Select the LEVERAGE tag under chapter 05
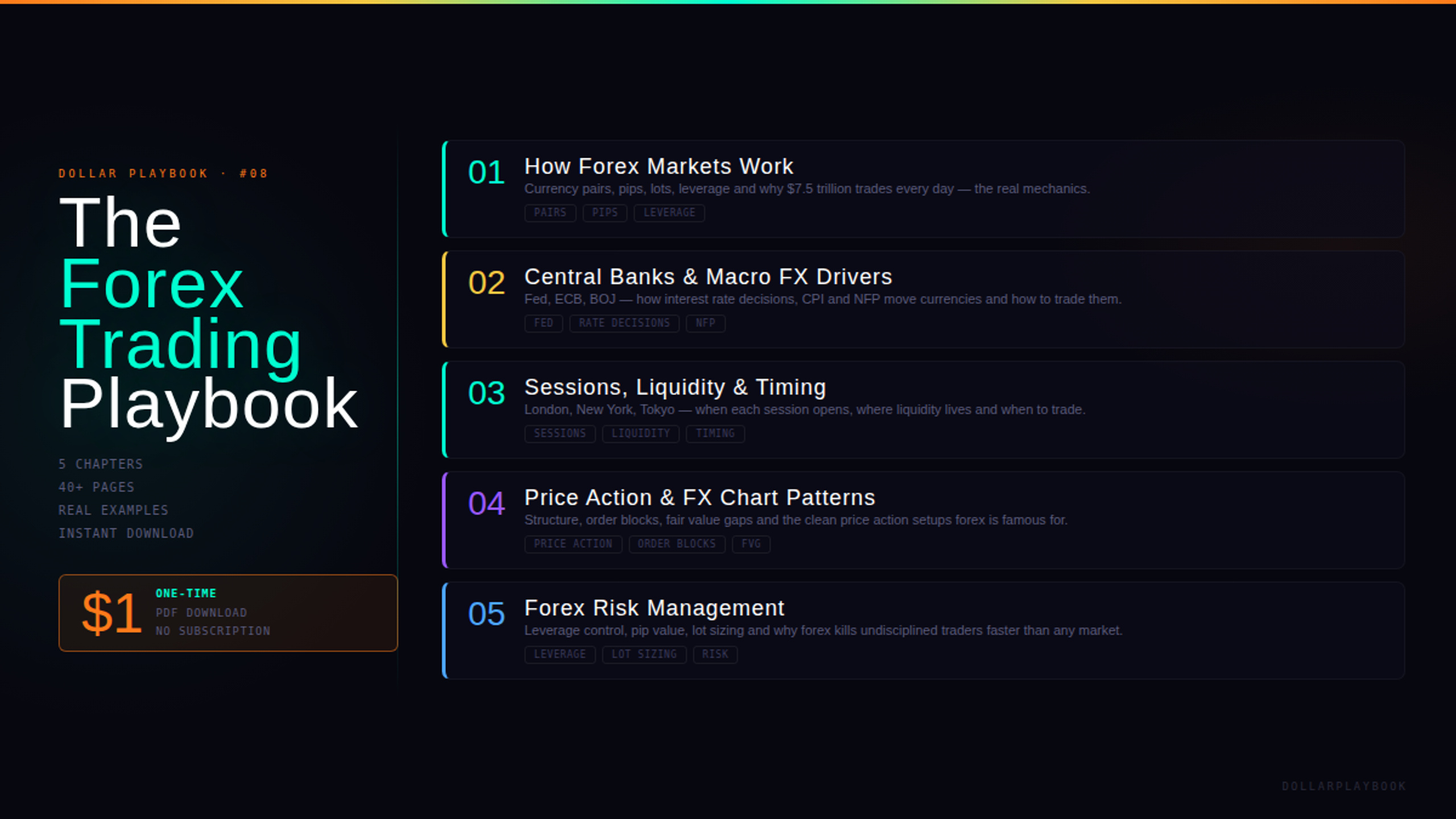The image size is (1456, 819). click(x=560, y=654)
